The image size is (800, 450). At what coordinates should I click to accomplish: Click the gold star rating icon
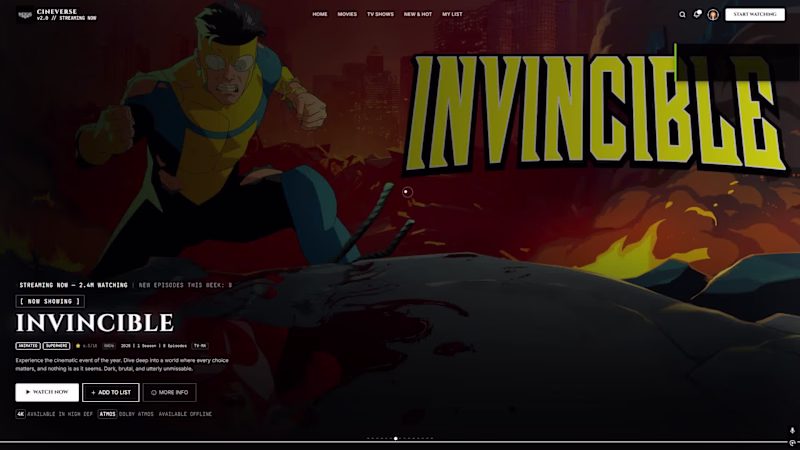click(78, 346)
